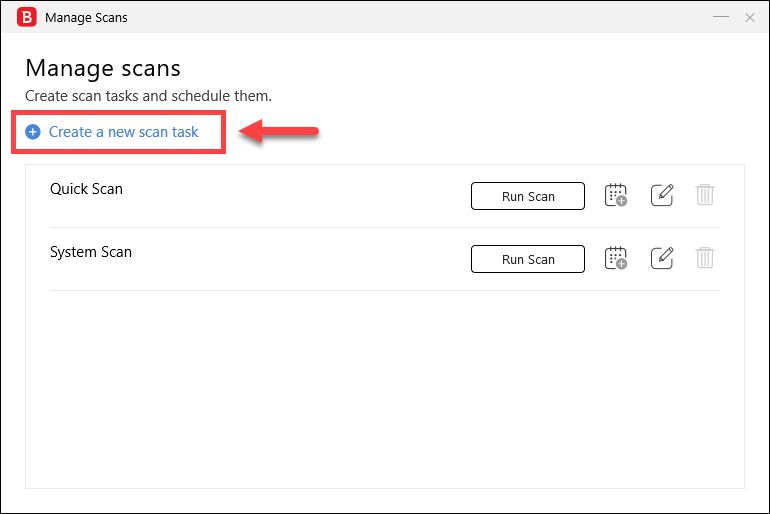Click the Manage Scans window title text
The width and height of the screenshot is (770, 514).
pos(86,18)
